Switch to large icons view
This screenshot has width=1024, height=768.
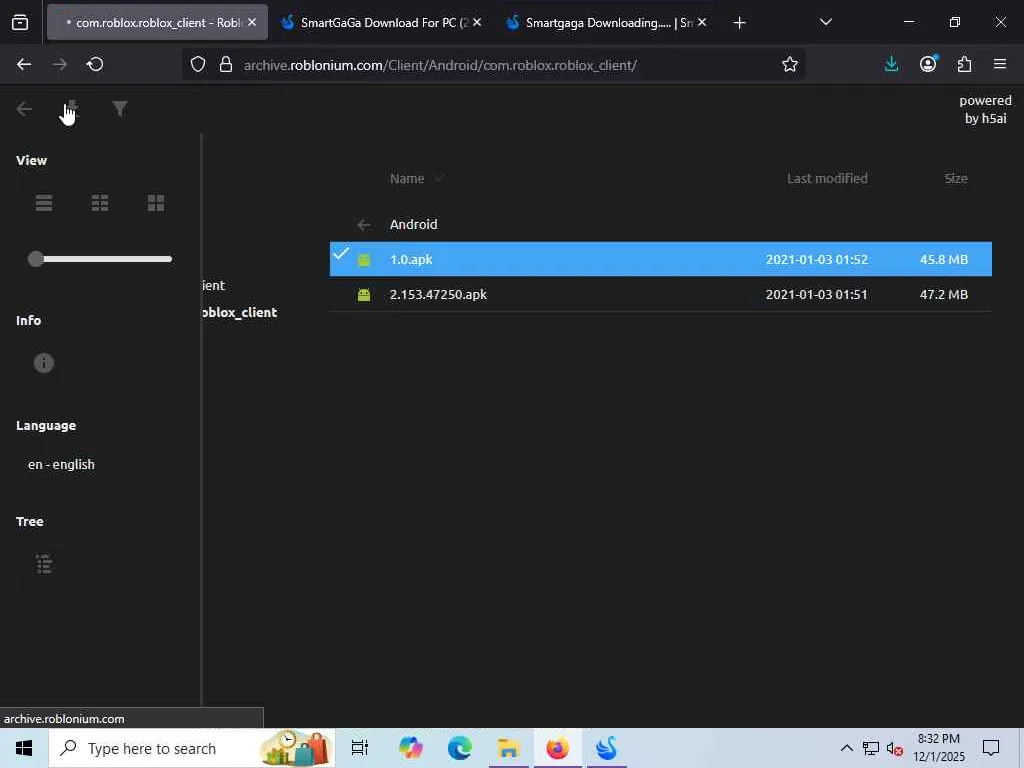(x=156, y=203)
